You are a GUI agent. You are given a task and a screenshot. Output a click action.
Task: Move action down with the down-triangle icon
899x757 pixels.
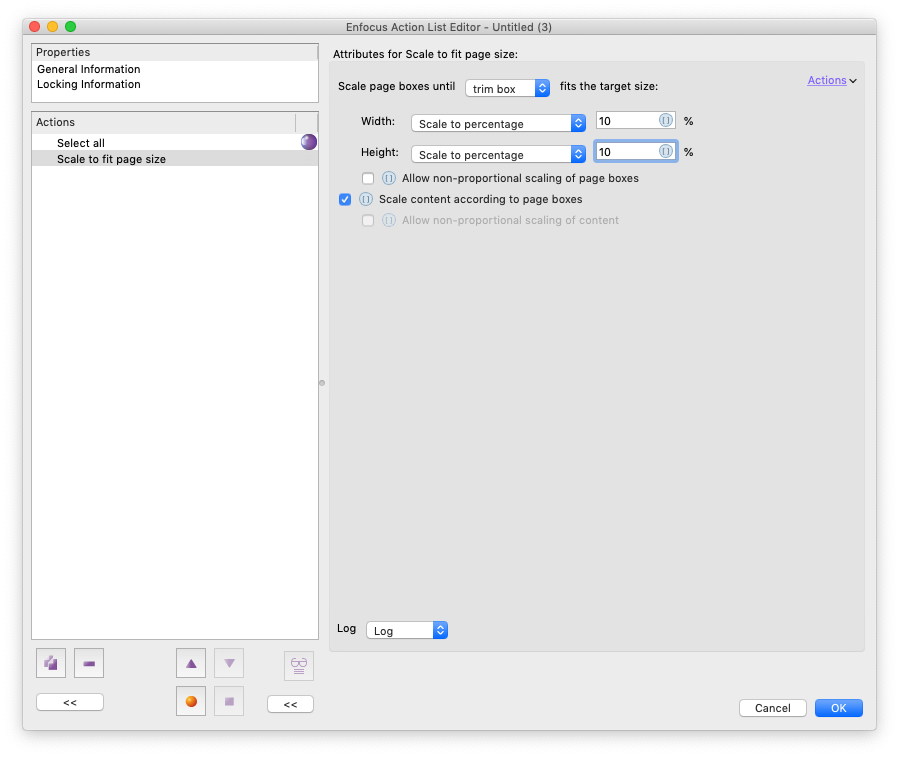[229, 664]
